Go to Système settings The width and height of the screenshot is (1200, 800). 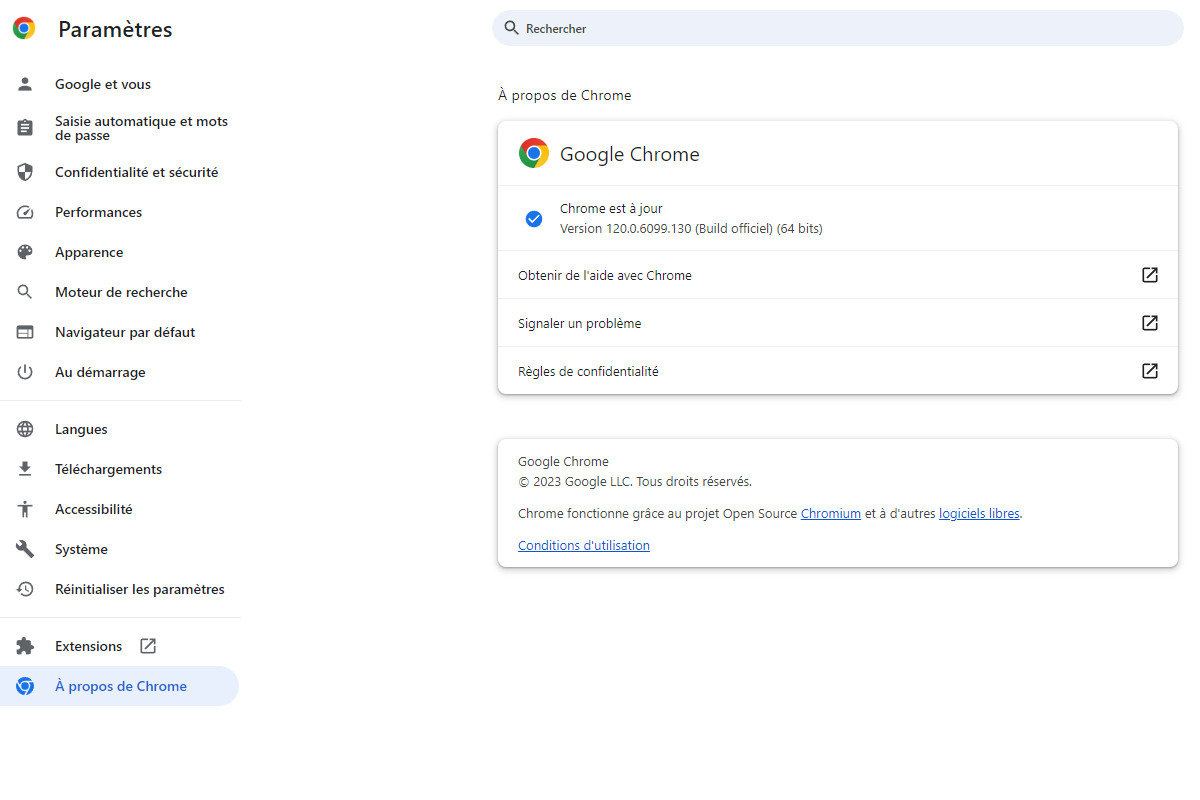pyautogui.click(x=120, y=549)
